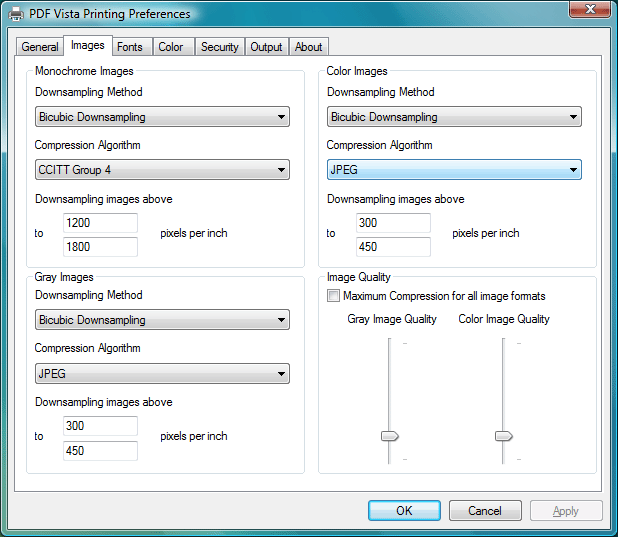
Task: Open the Fonts tab
Action: coord(130,47)
